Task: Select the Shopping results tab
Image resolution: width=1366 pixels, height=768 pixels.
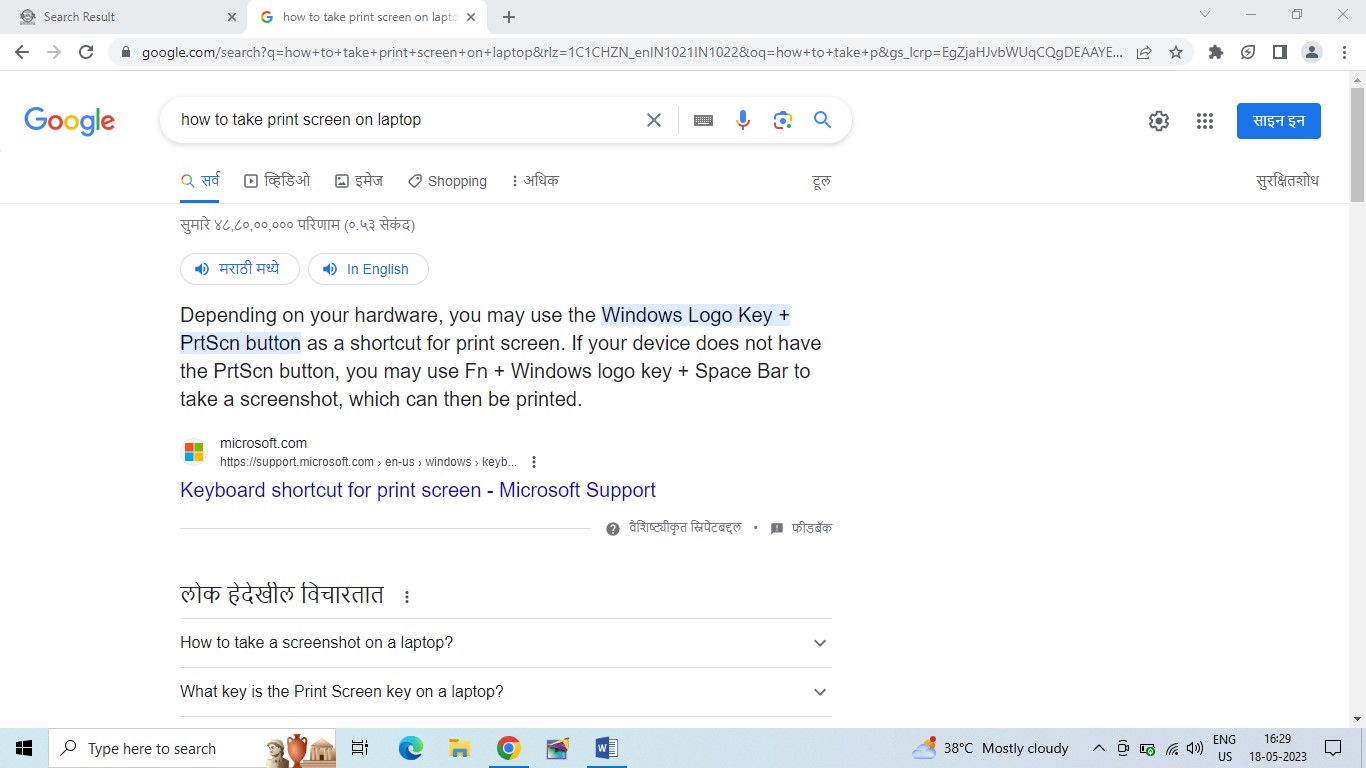Action: tap(447, 181)
